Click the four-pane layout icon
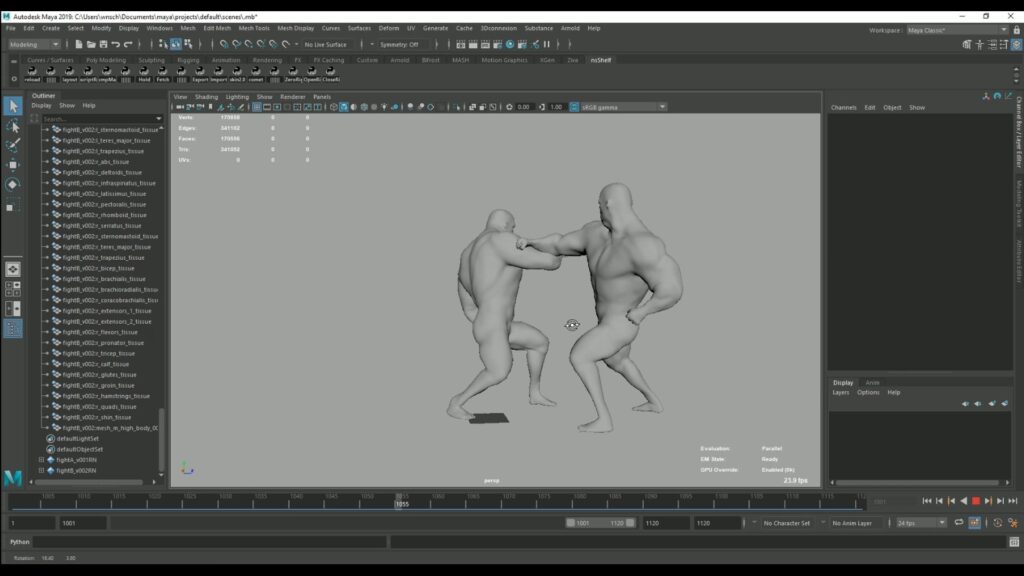This screenshot has height=576, width=1024. click(12, 289)
